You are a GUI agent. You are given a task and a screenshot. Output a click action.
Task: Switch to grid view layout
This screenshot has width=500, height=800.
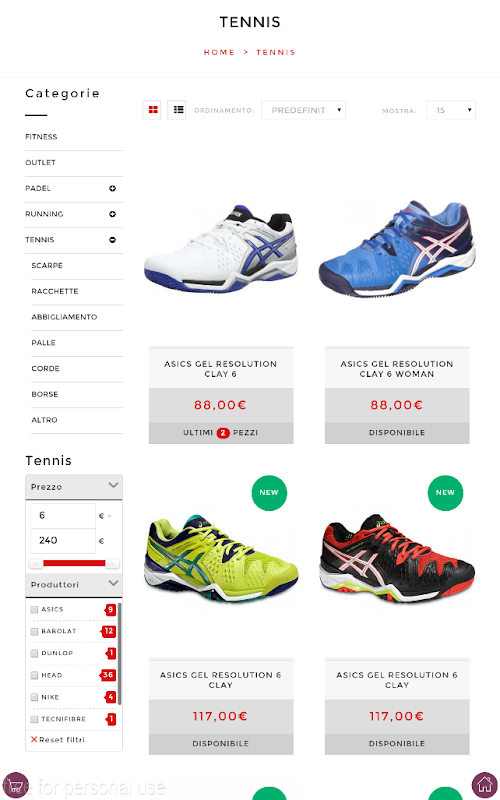153,110
